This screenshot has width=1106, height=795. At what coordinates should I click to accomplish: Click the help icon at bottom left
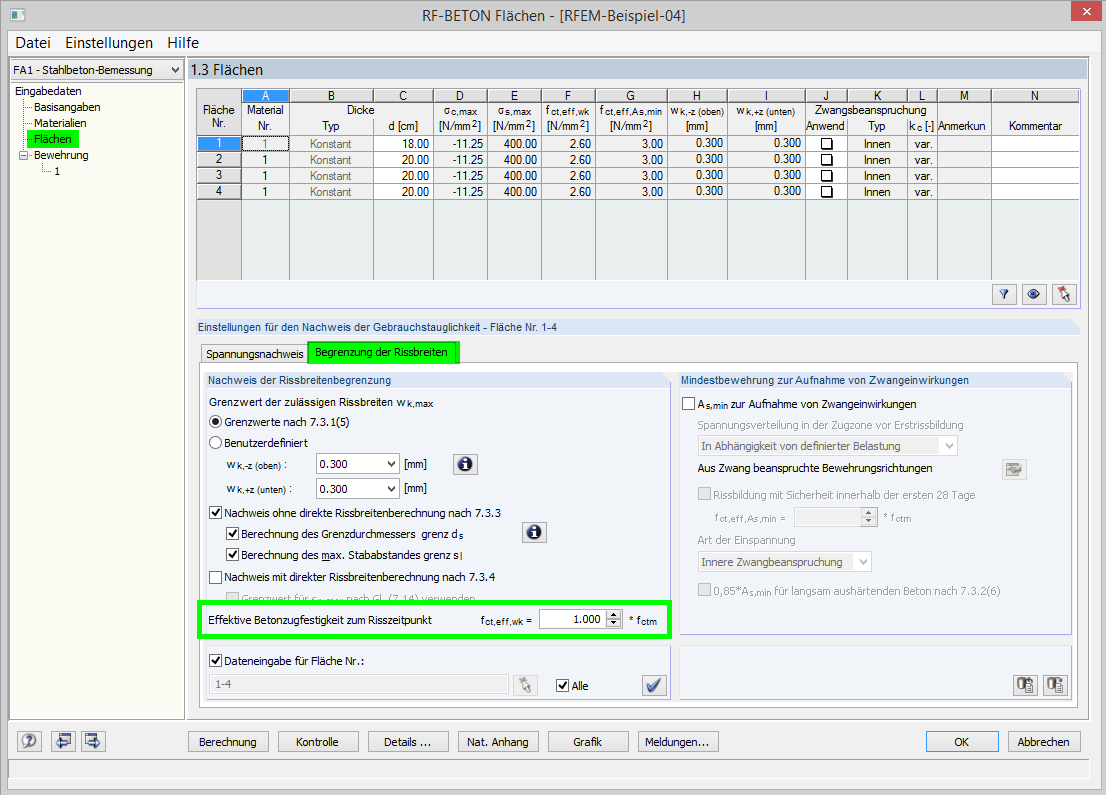coord(29,741)
